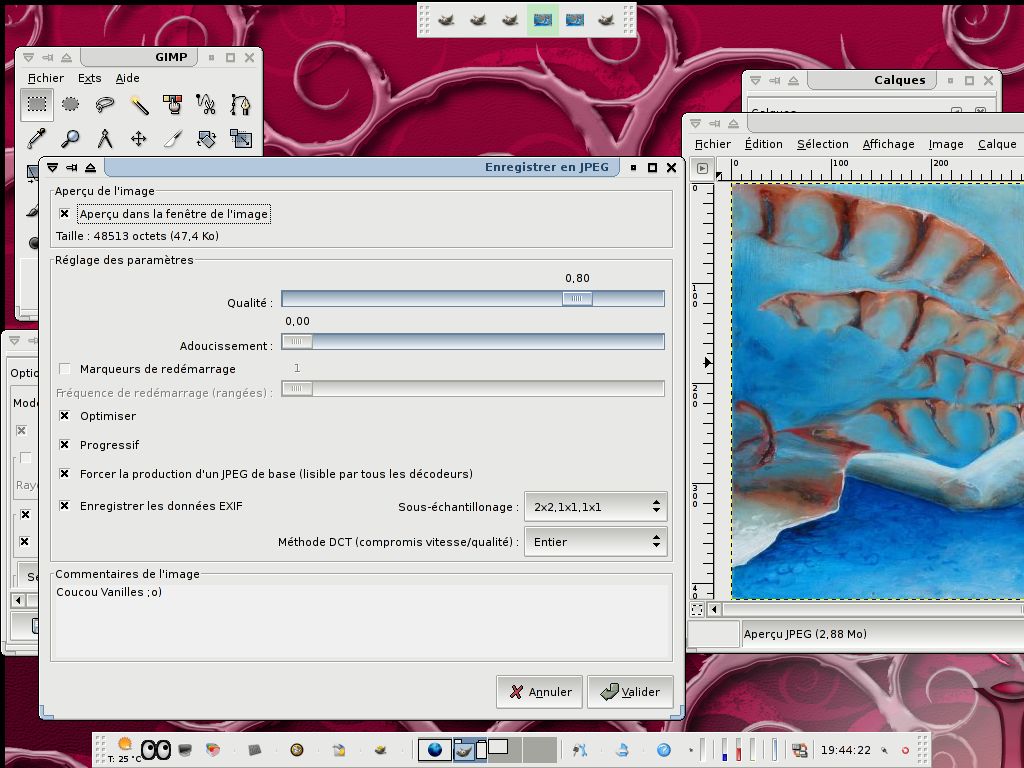Select the Fuzzy Select magic wand tool
Image resolution: width=1024 pixels, height=768 pixels.
click(138, 104)
